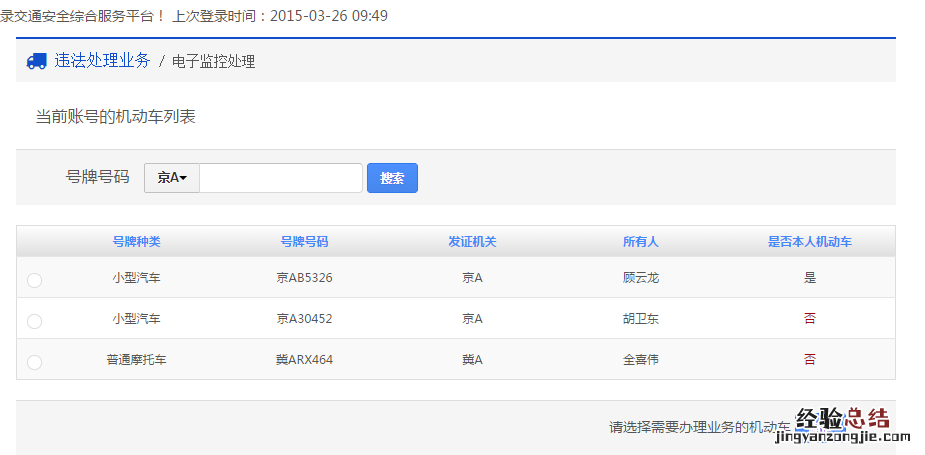This screenshot has width=925, height=455.
Task: Click the 所有人 column header
Action: [640, 242]
